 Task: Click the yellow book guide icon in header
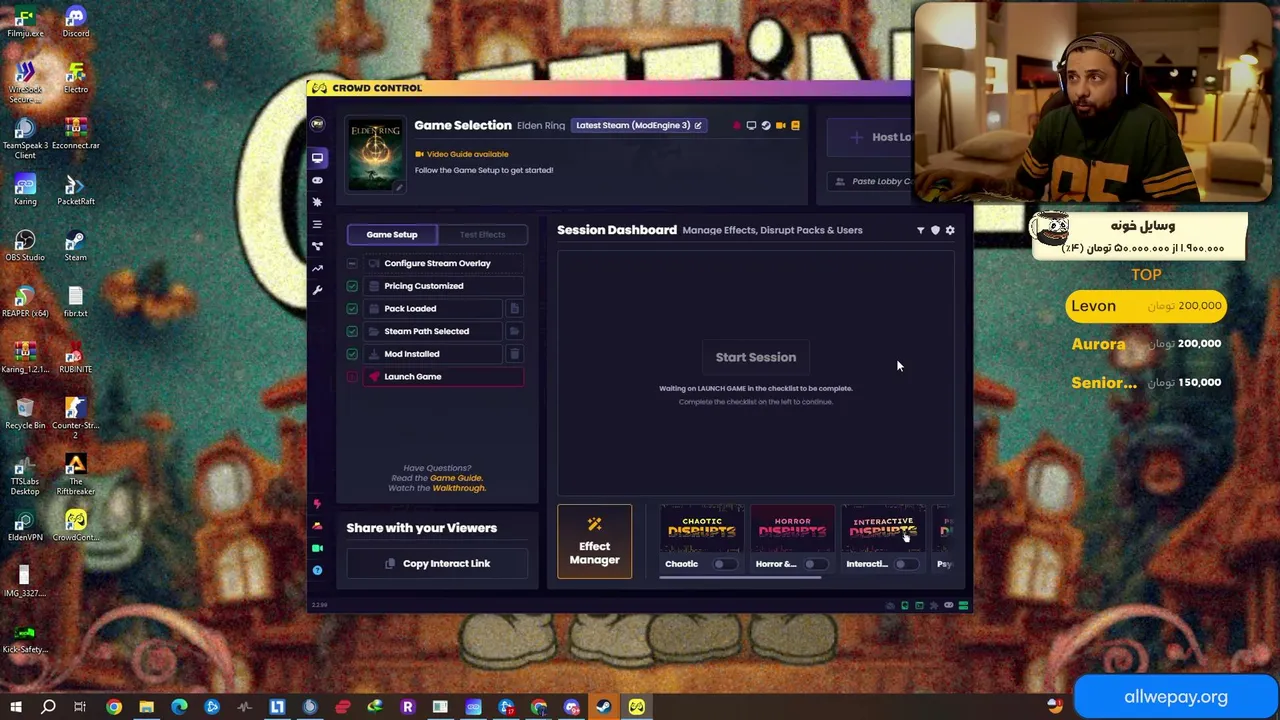click(795, 125)
